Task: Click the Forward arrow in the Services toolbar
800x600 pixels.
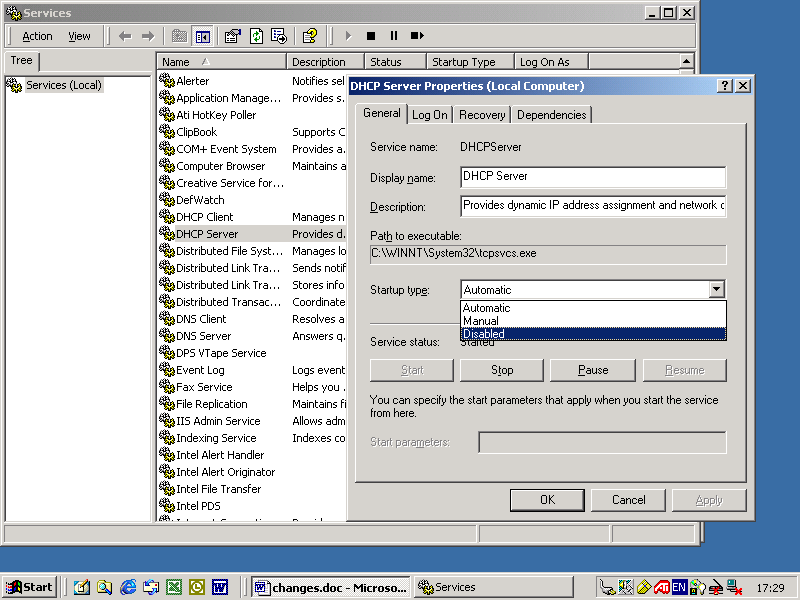Action: tap(148, 36)
